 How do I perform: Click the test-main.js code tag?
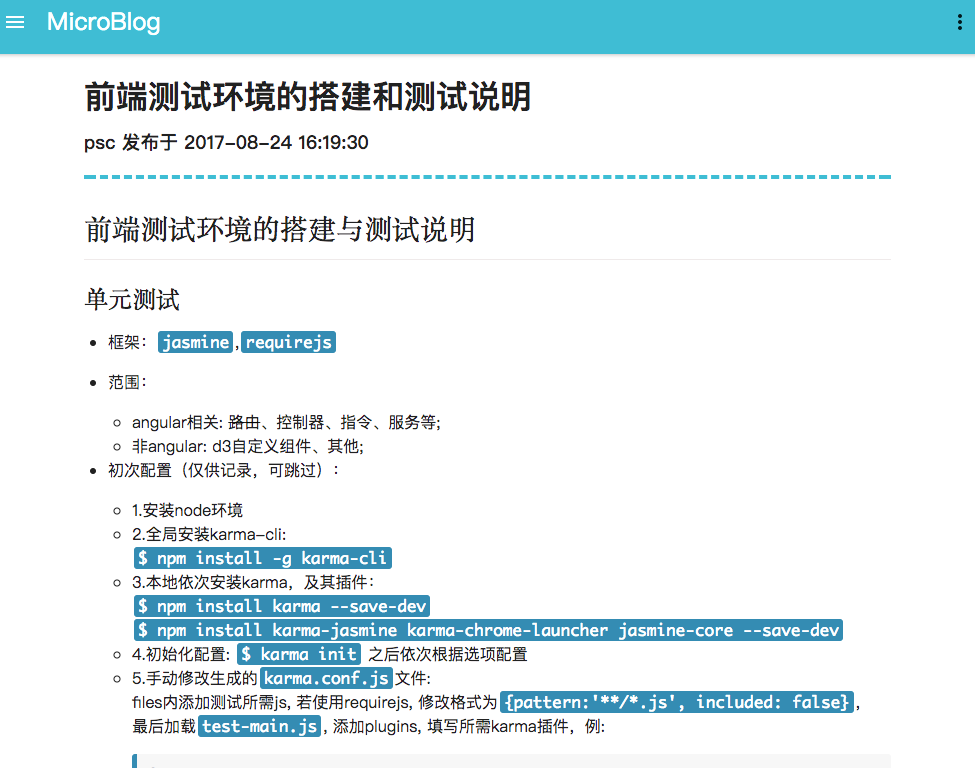pyautogui.click(x=259, y=726)
